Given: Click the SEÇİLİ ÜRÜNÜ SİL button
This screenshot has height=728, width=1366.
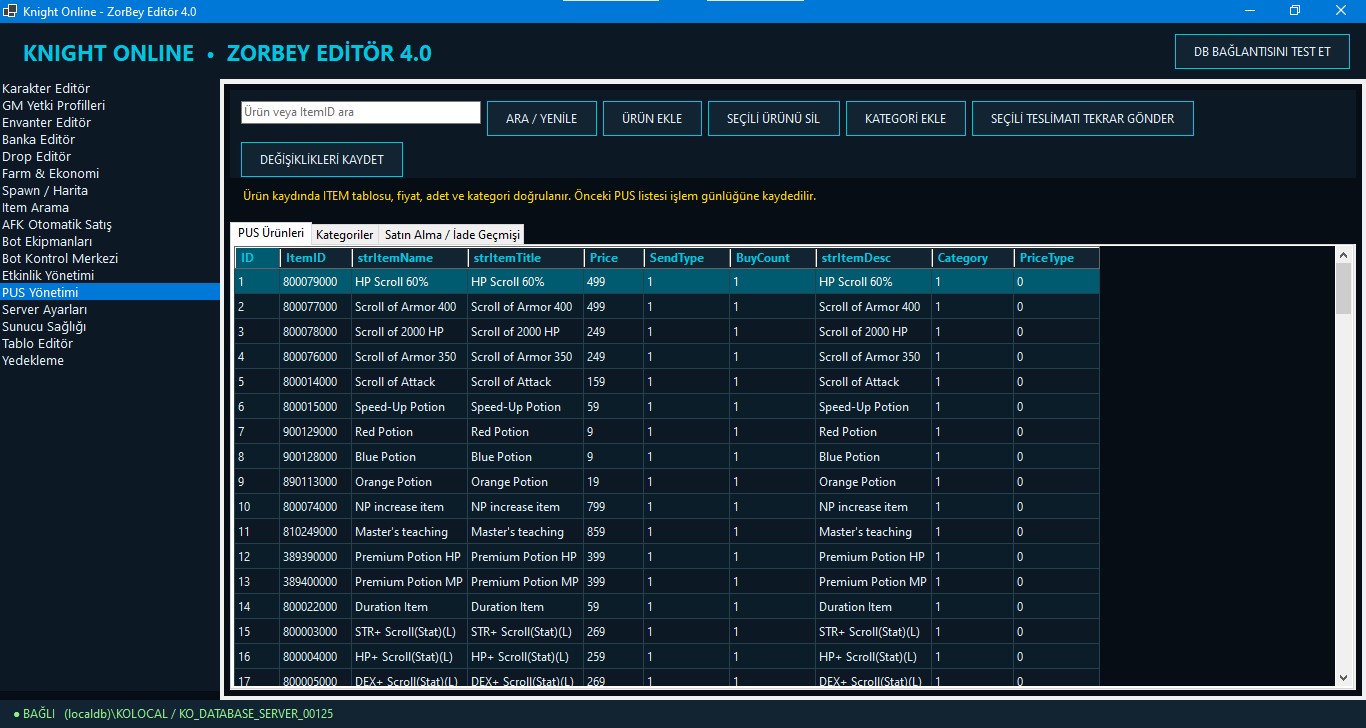Looking at the screenshot, I should (x=773, y=118).
